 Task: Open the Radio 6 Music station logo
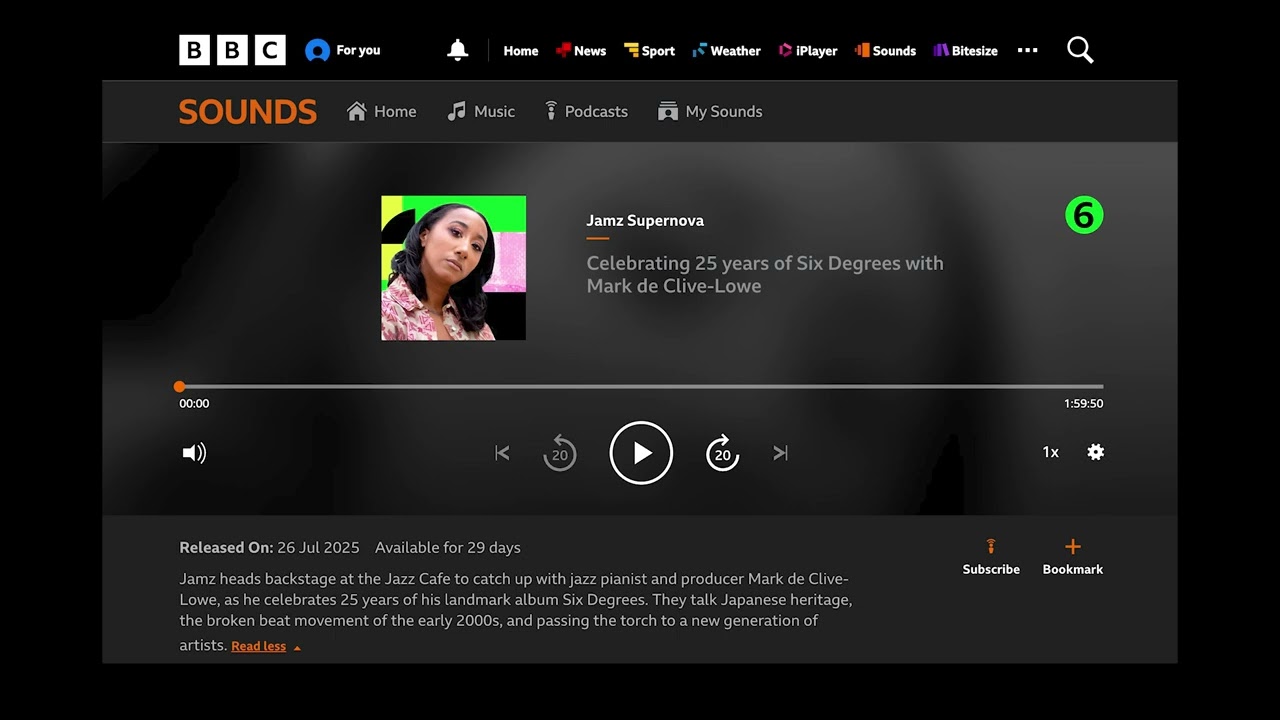click(1084, 215)
